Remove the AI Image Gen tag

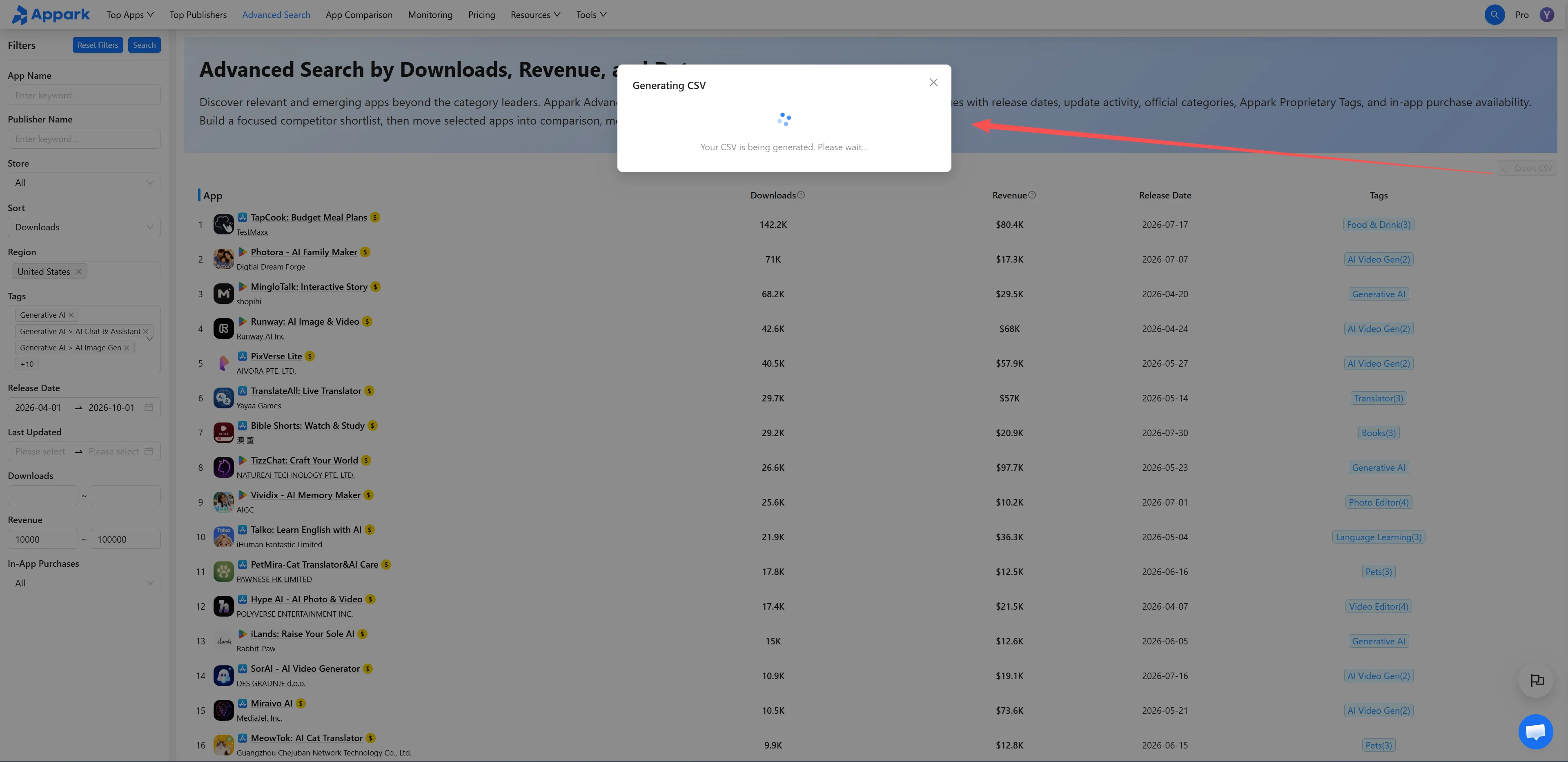[x=127, y=348]
